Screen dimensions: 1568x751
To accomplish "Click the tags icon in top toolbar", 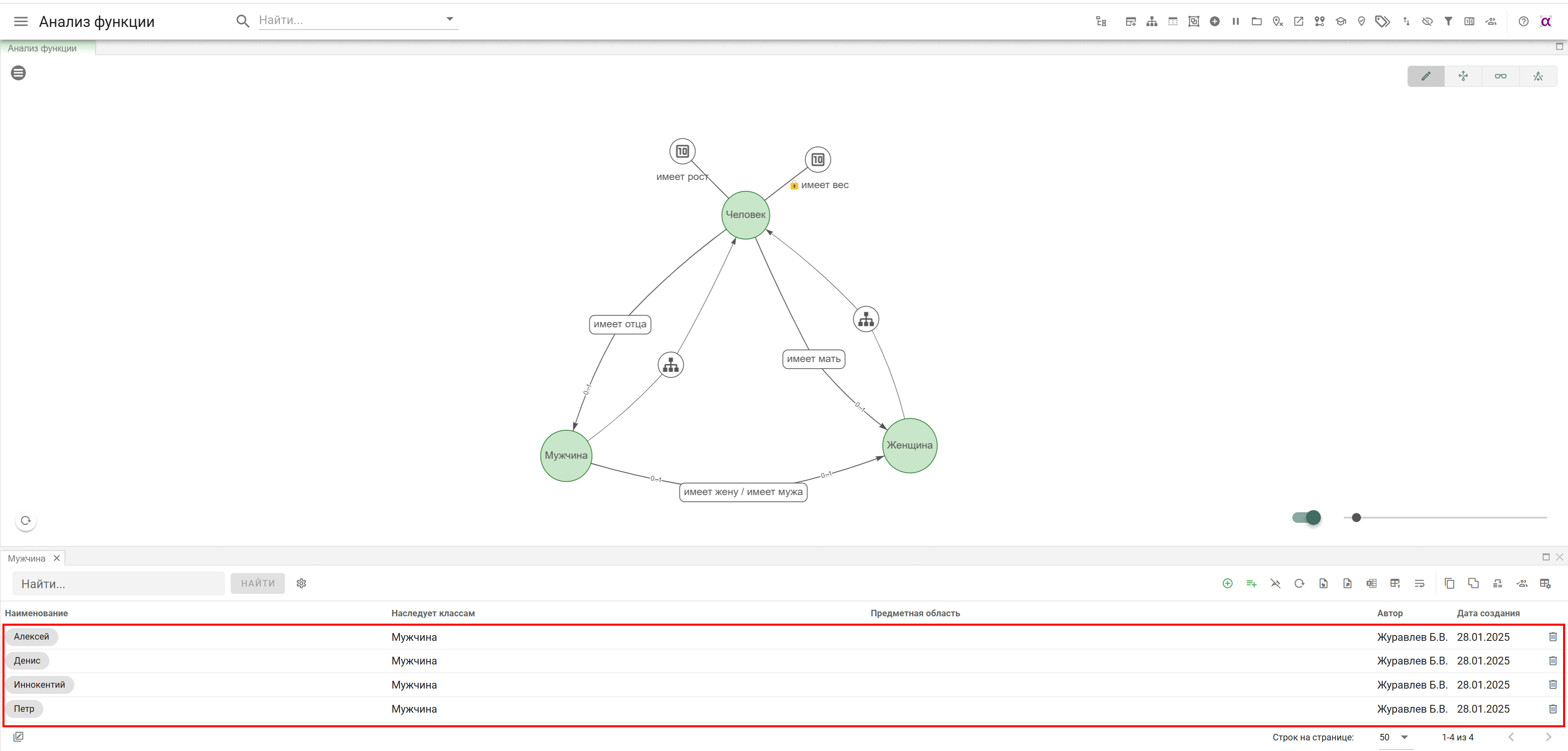I will (1382, 21).
